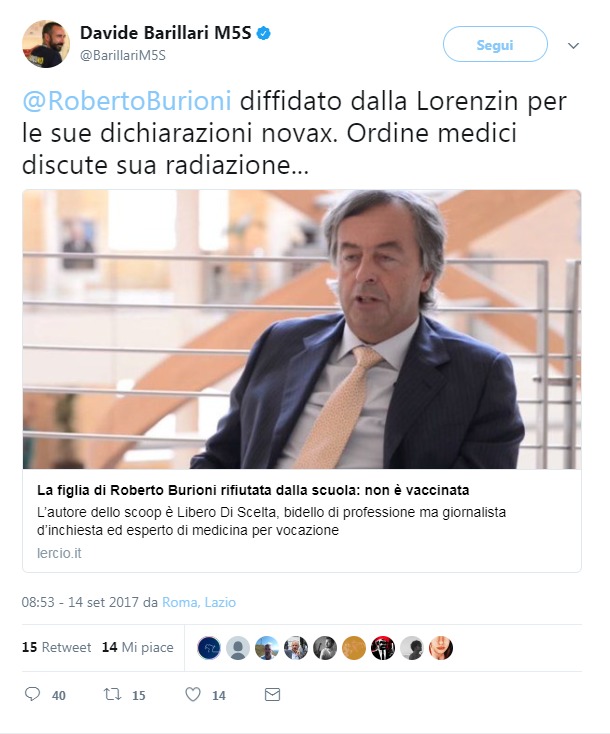
Task: Like the tweet with heart icon
Action: (193, 694)
